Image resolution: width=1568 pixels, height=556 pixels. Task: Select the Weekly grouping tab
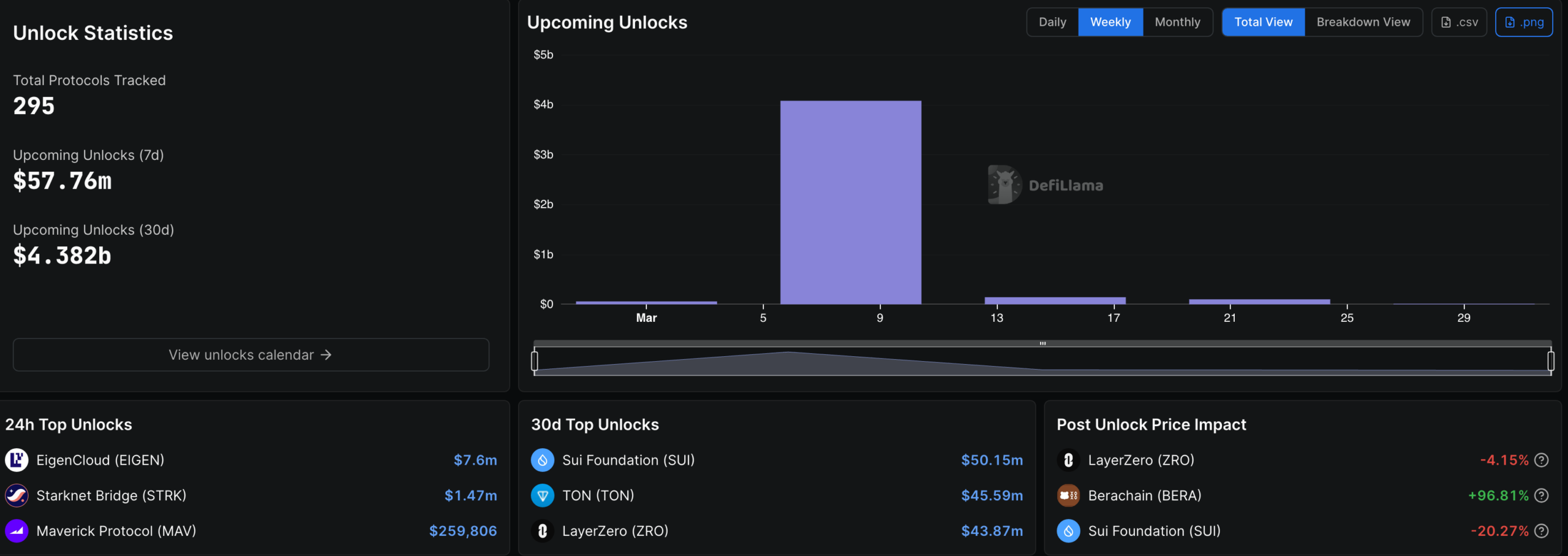coord(1110,22)
